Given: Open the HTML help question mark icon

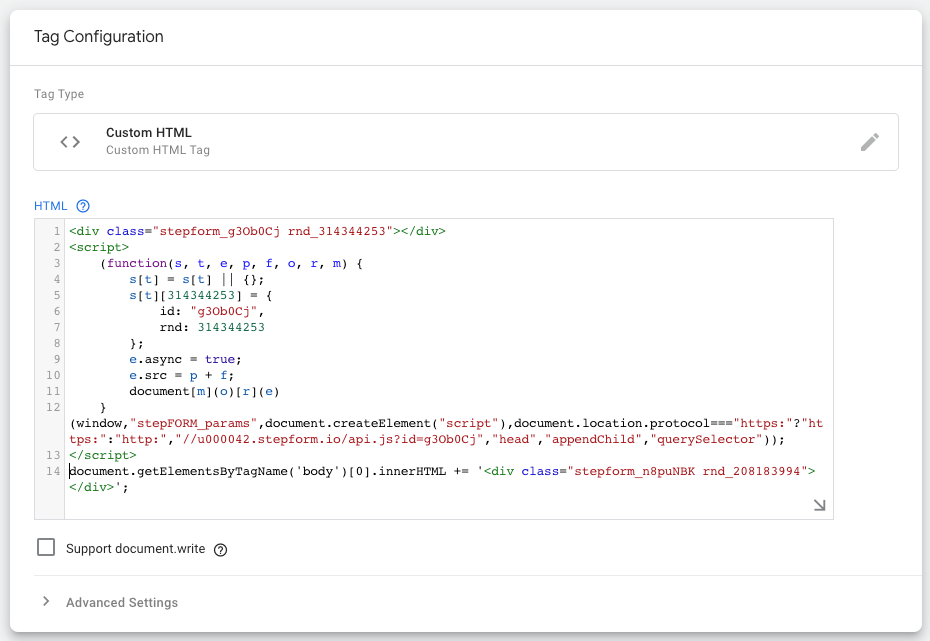Looking at the screenshot, I should coord(83,206).
